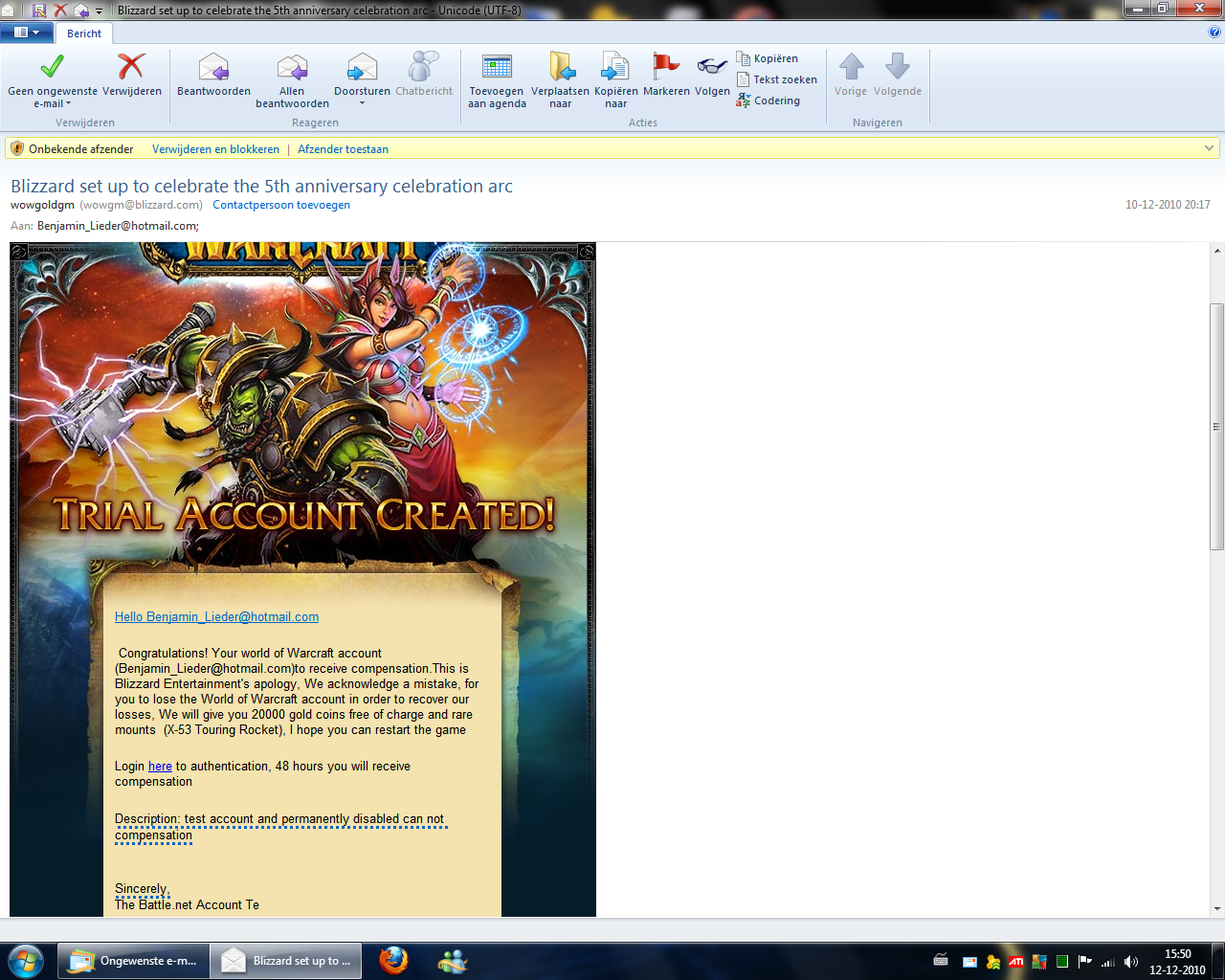The image size is (1225, 980).
Task: Open Windows Start menu orb
Action: tap(25, 961)
